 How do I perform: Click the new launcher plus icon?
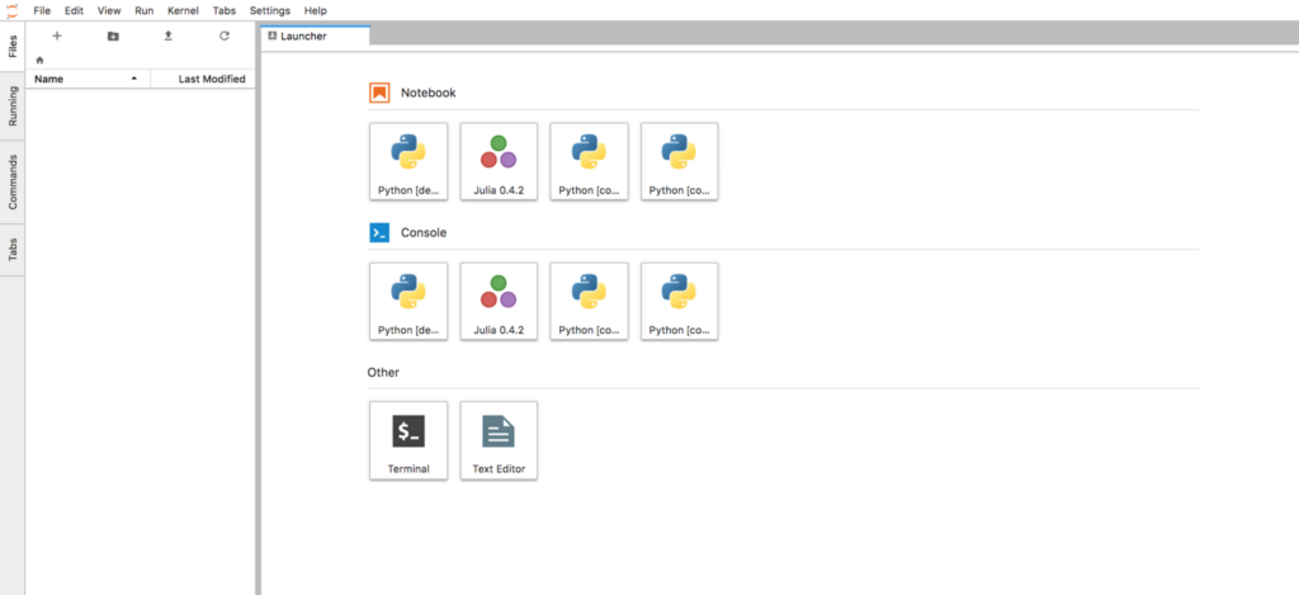pyautogui.click(x=57, y=36)
